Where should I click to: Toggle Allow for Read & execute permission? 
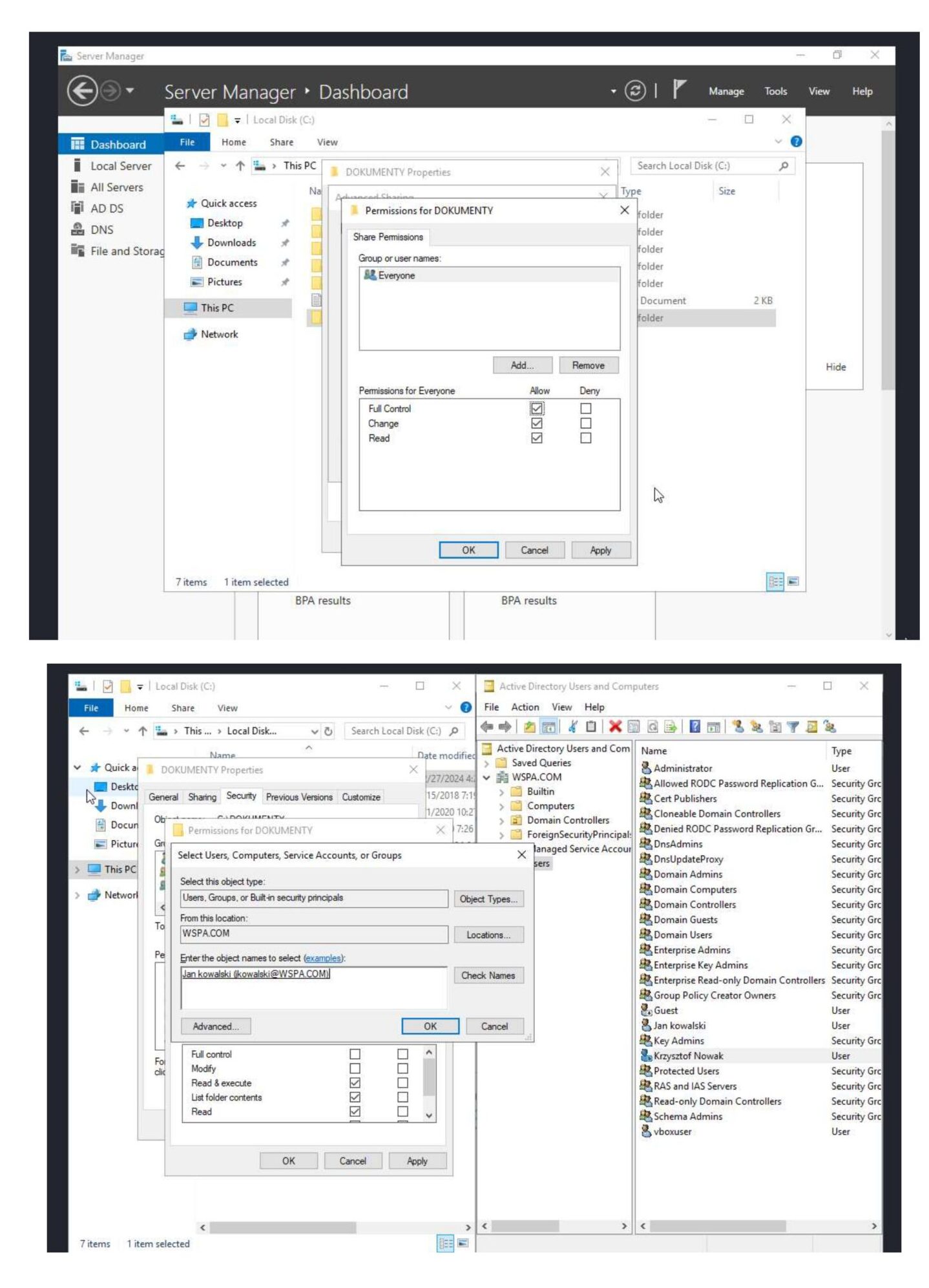(355, 1082)
